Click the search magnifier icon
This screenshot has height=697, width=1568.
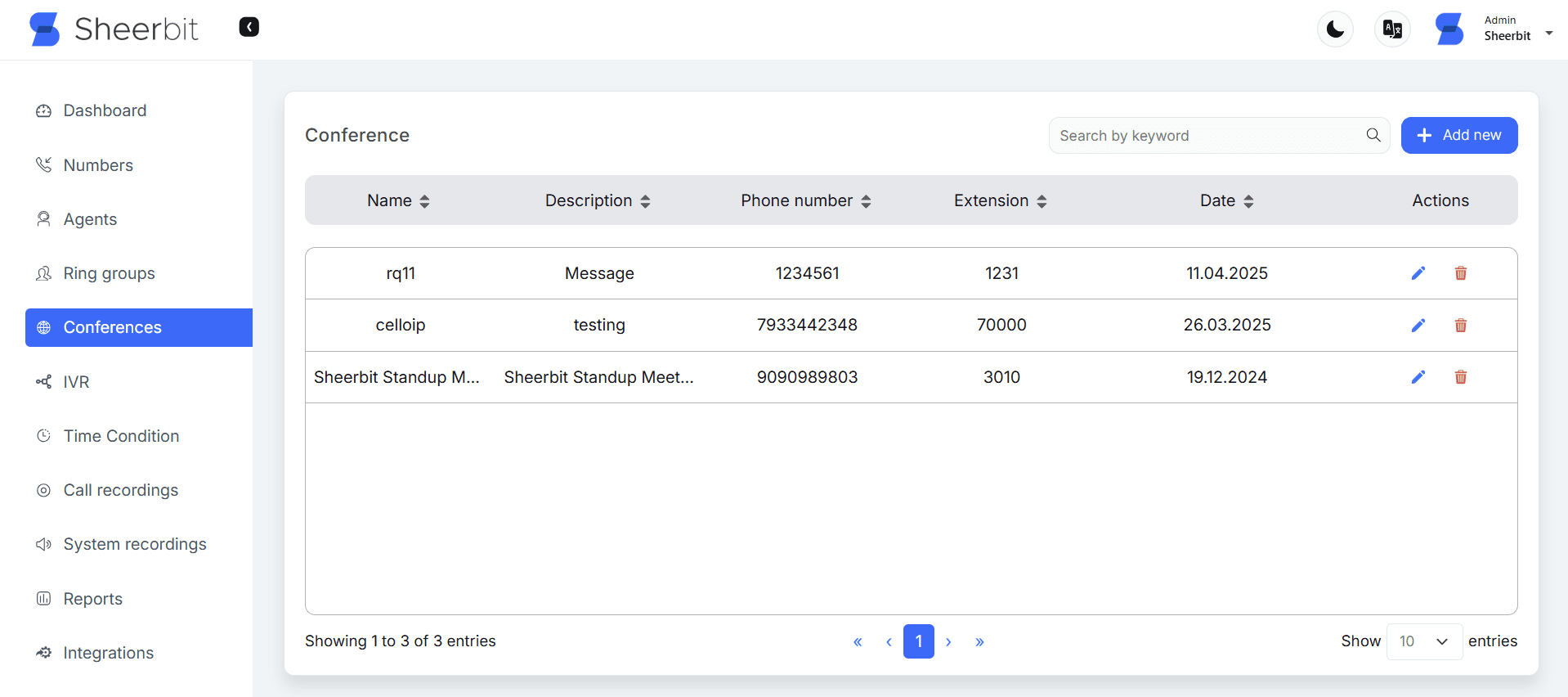[x=1373, y=135]
